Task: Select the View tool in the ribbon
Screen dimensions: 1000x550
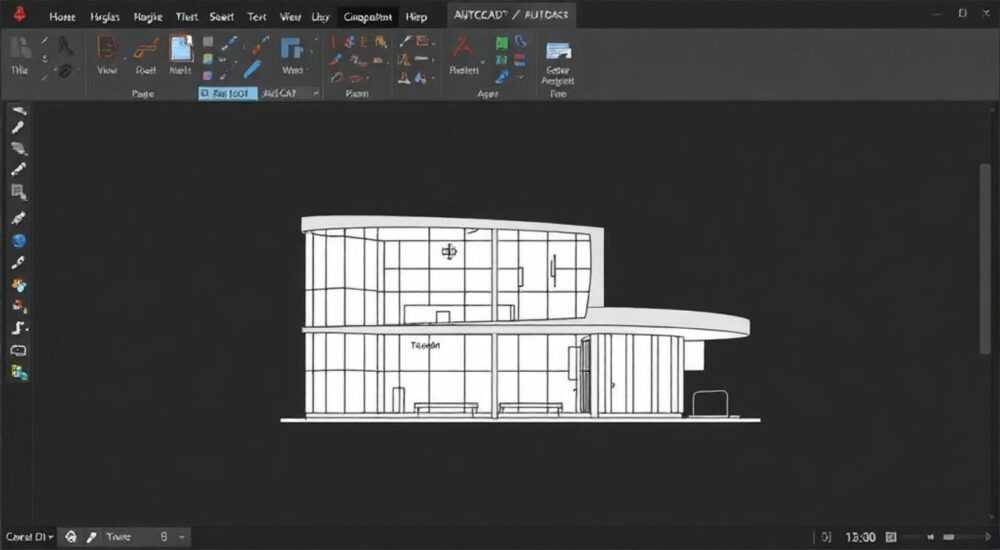Action: (x=107, y=55)
